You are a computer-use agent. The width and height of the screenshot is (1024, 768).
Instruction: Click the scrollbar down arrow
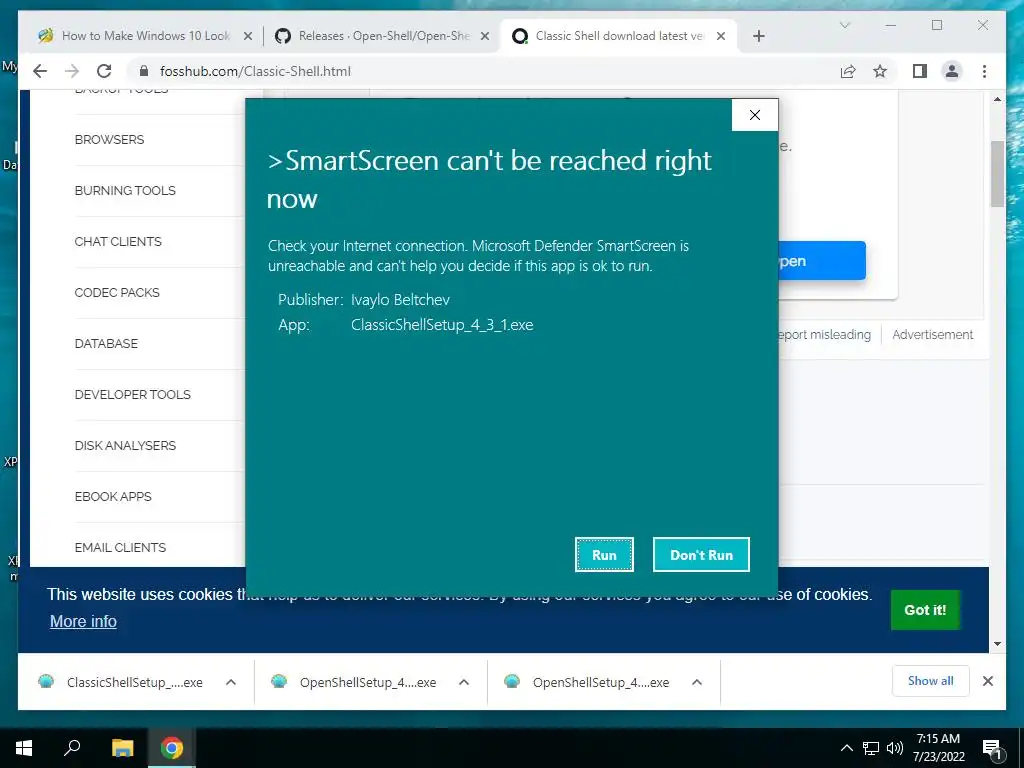pos(997,644)
